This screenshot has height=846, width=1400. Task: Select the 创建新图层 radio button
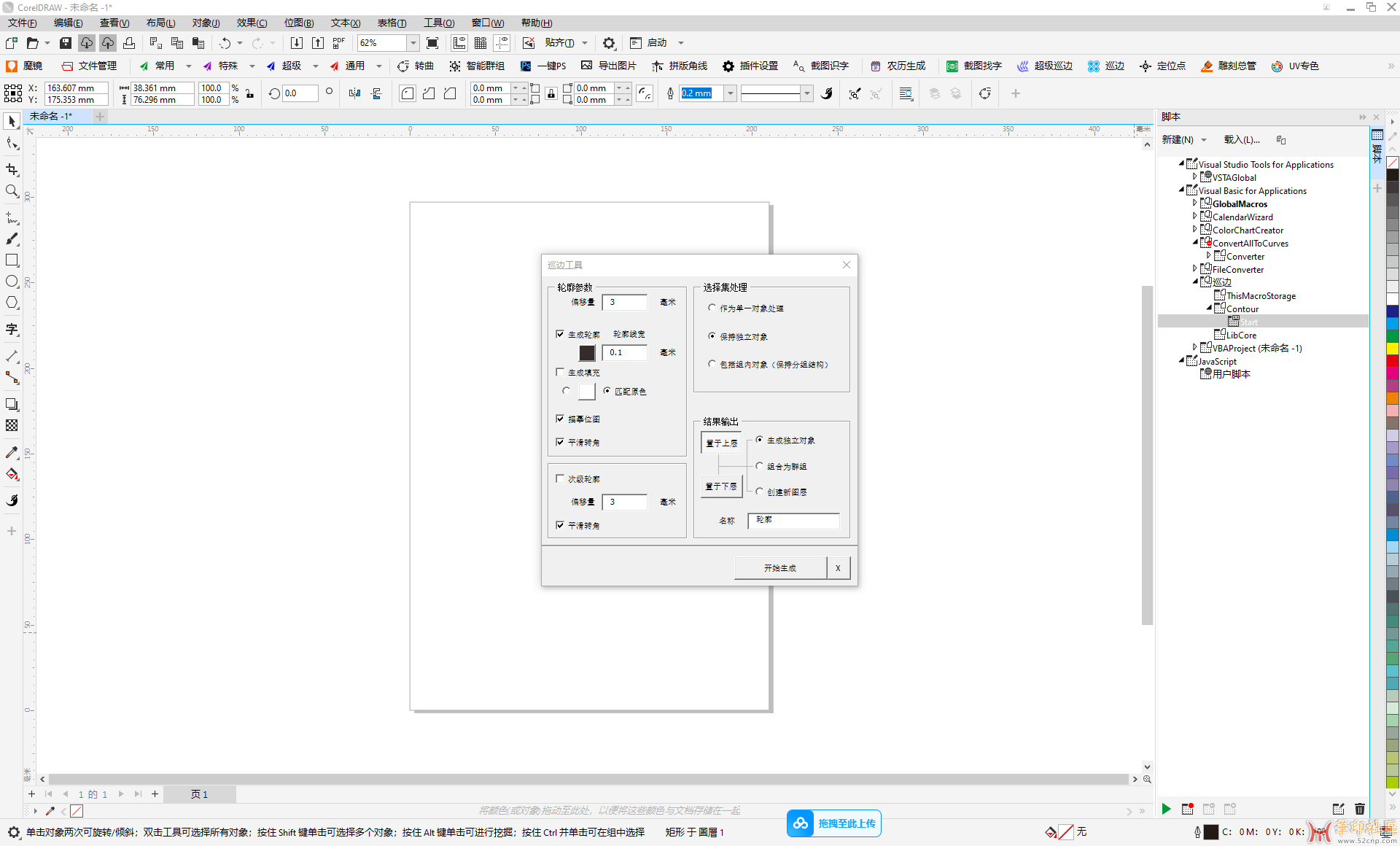760,492
